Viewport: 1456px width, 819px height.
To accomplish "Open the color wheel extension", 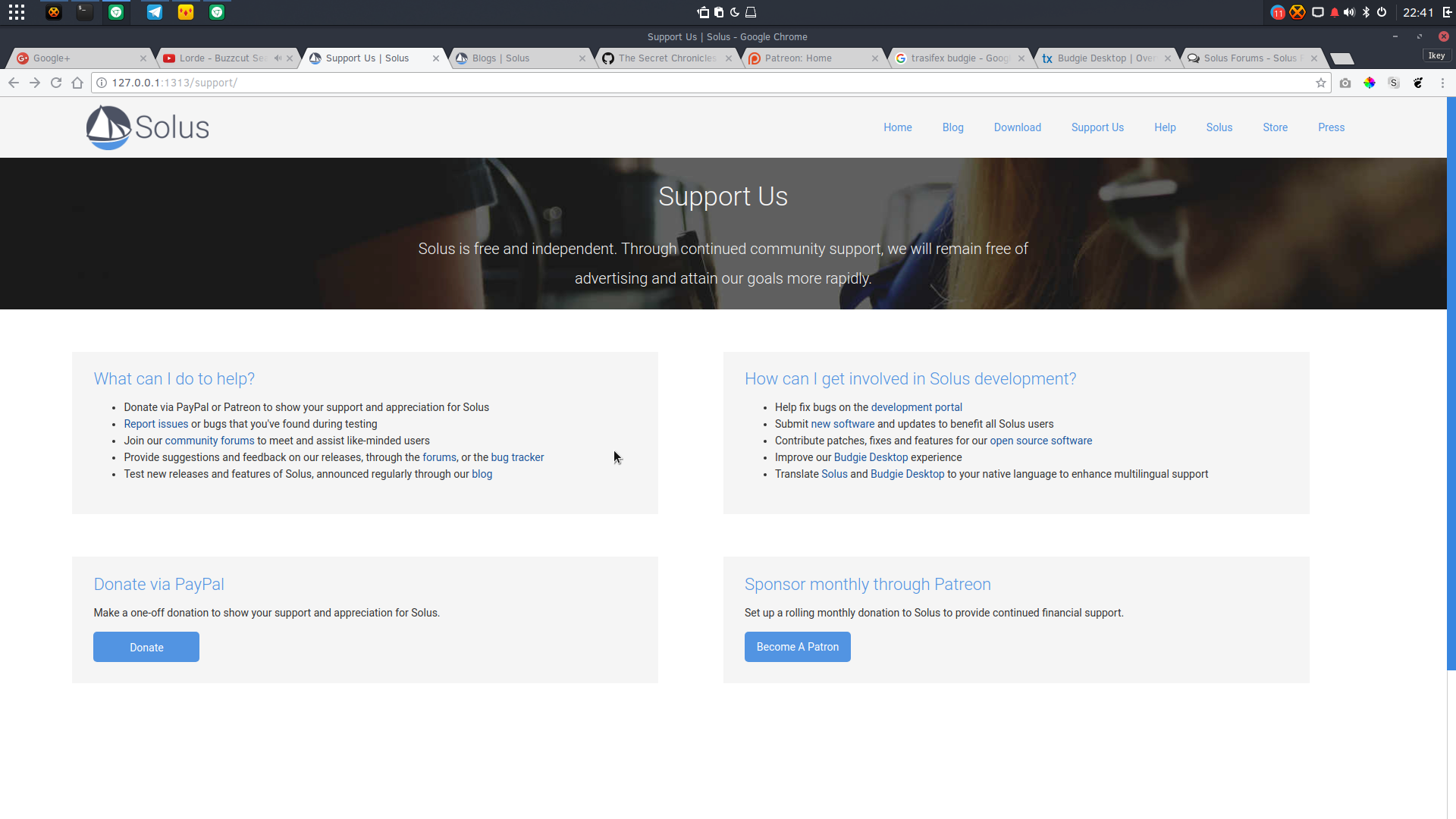I will click(x=1370, y=83).
